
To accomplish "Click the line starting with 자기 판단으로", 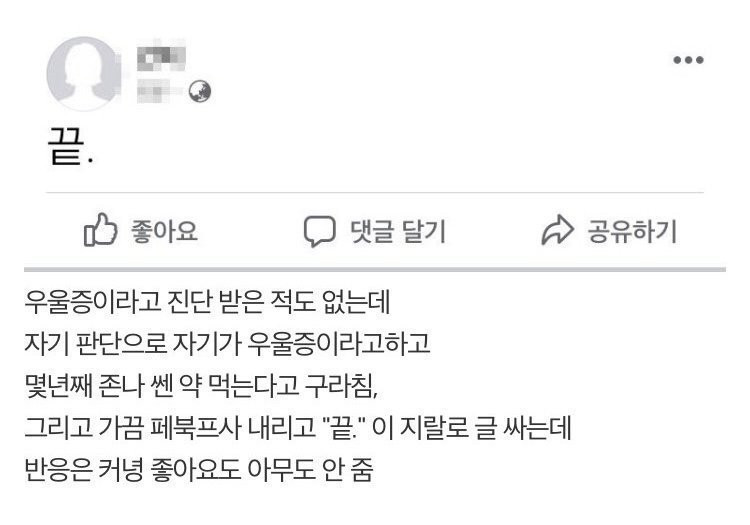I will click(228, 343).
